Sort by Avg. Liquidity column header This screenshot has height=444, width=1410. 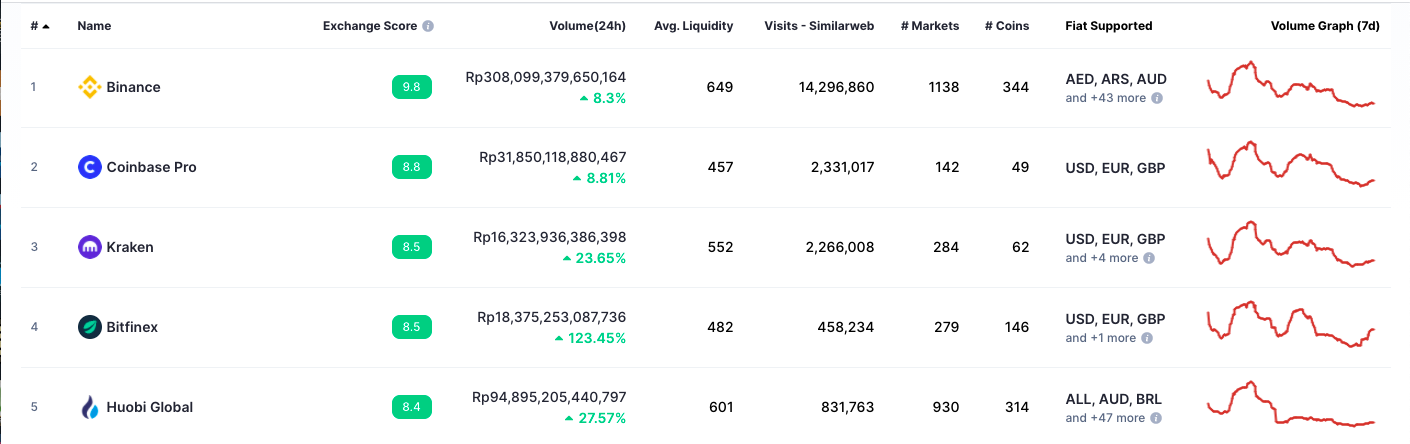click(693, 26)
